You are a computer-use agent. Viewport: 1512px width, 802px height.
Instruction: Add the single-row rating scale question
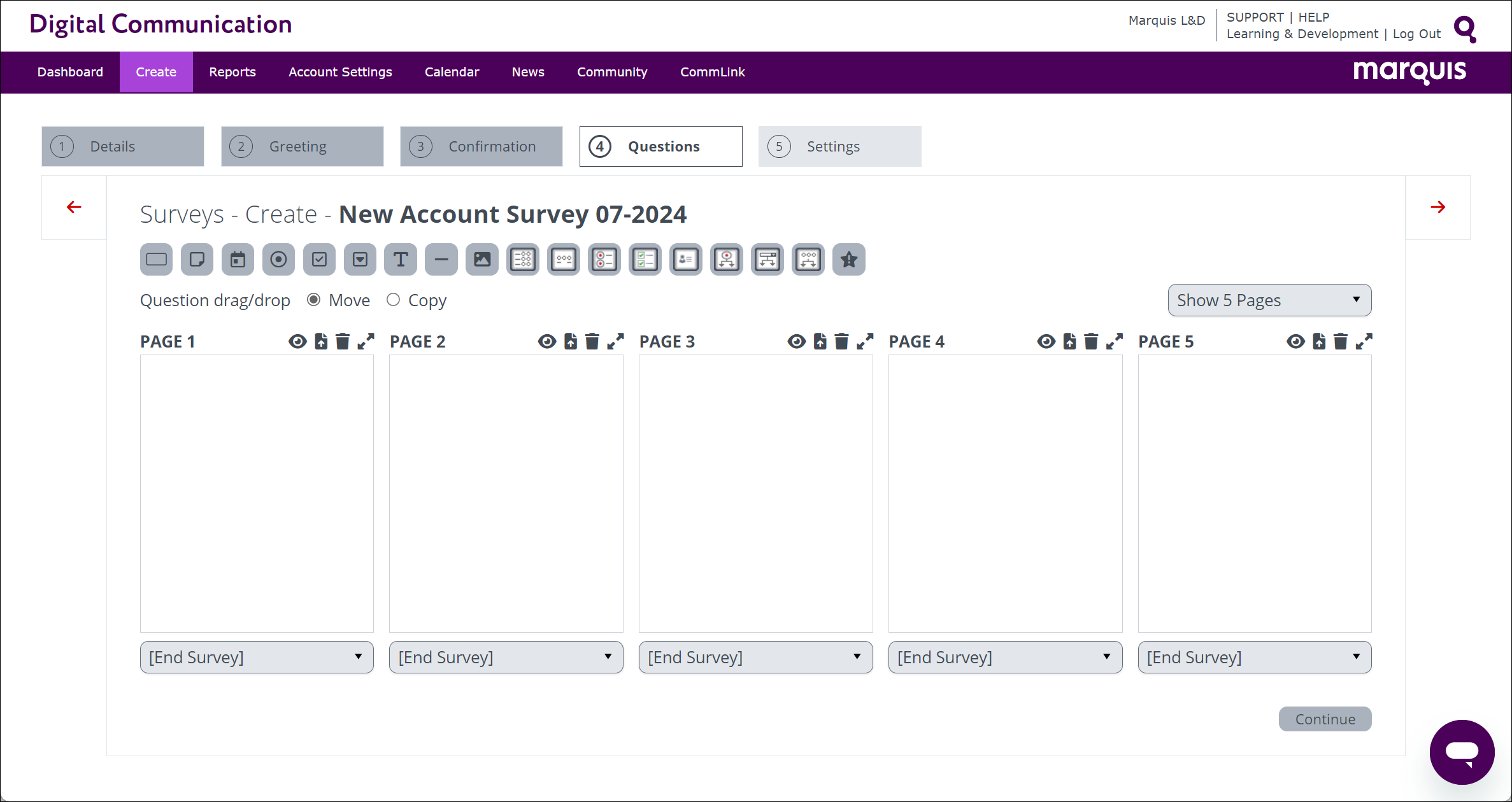(564, 260)
